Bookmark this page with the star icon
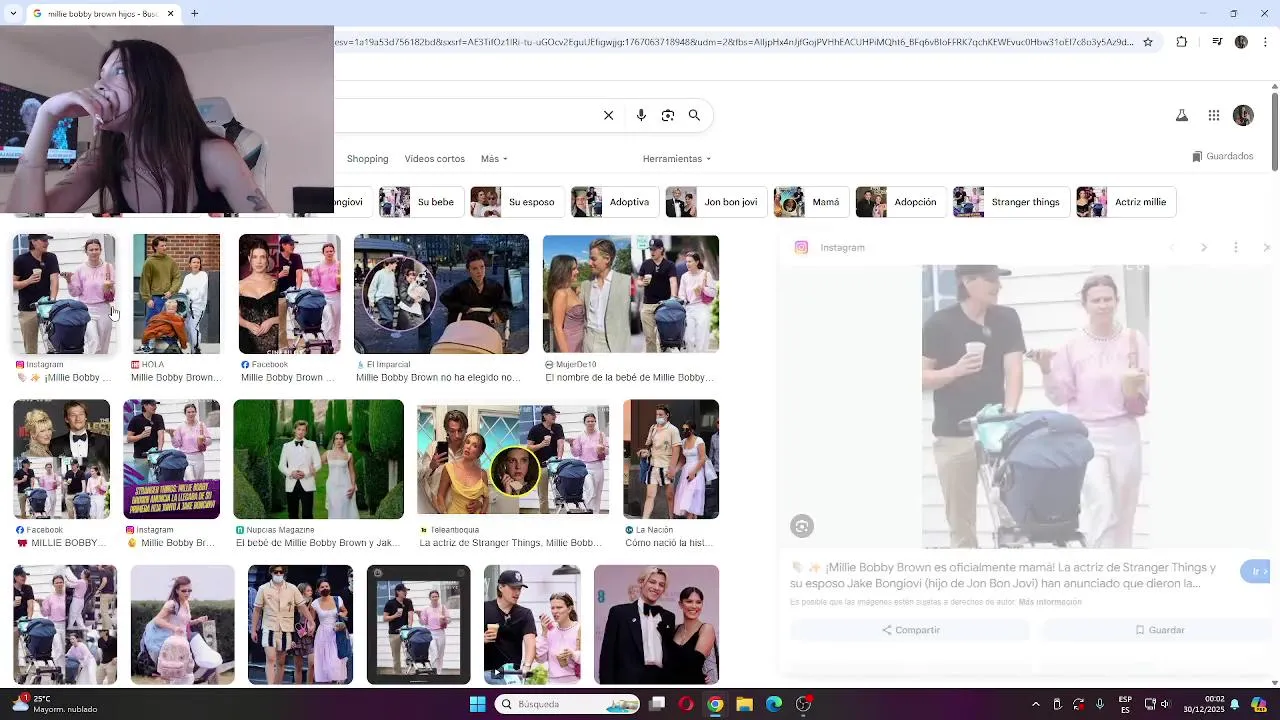This screenshot has width=1280, height=720. pos(1148,42)
